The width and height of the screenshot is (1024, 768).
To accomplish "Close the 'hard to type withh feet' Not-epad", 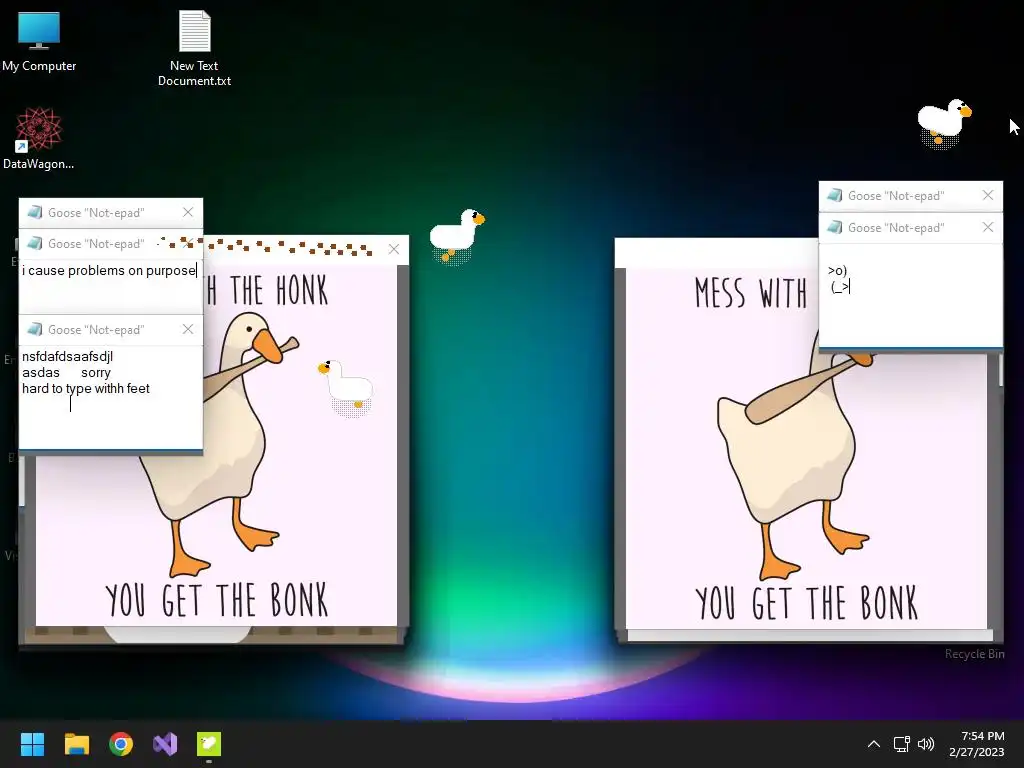I will [188, 329].
